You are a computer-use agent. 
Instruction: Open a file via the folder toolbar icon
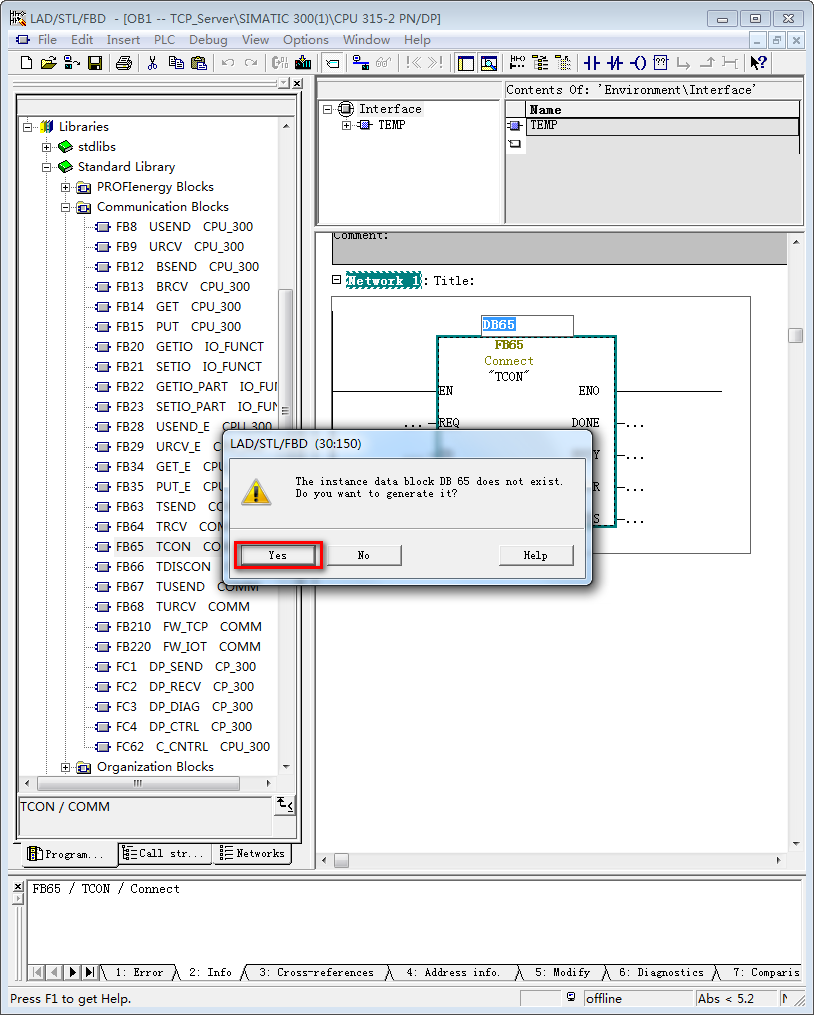[48, 63]
